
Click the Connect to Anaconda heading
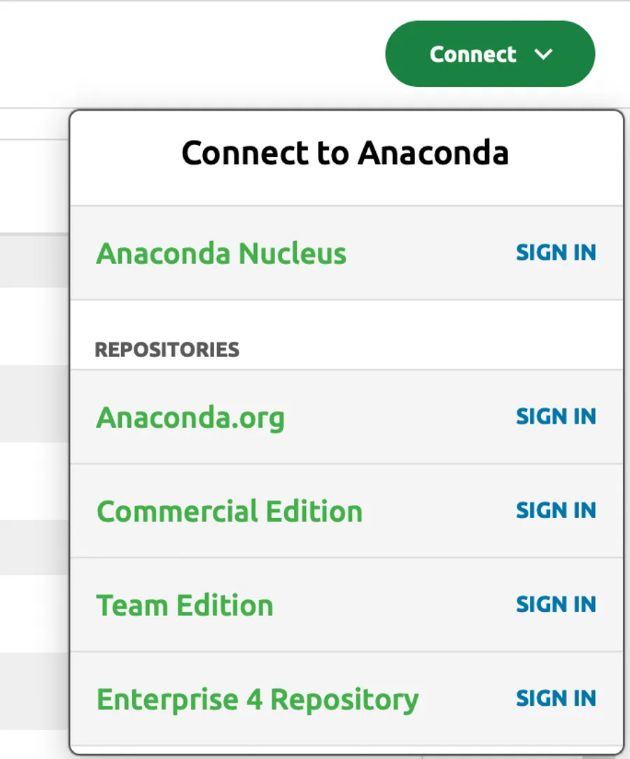click(345, 153)
